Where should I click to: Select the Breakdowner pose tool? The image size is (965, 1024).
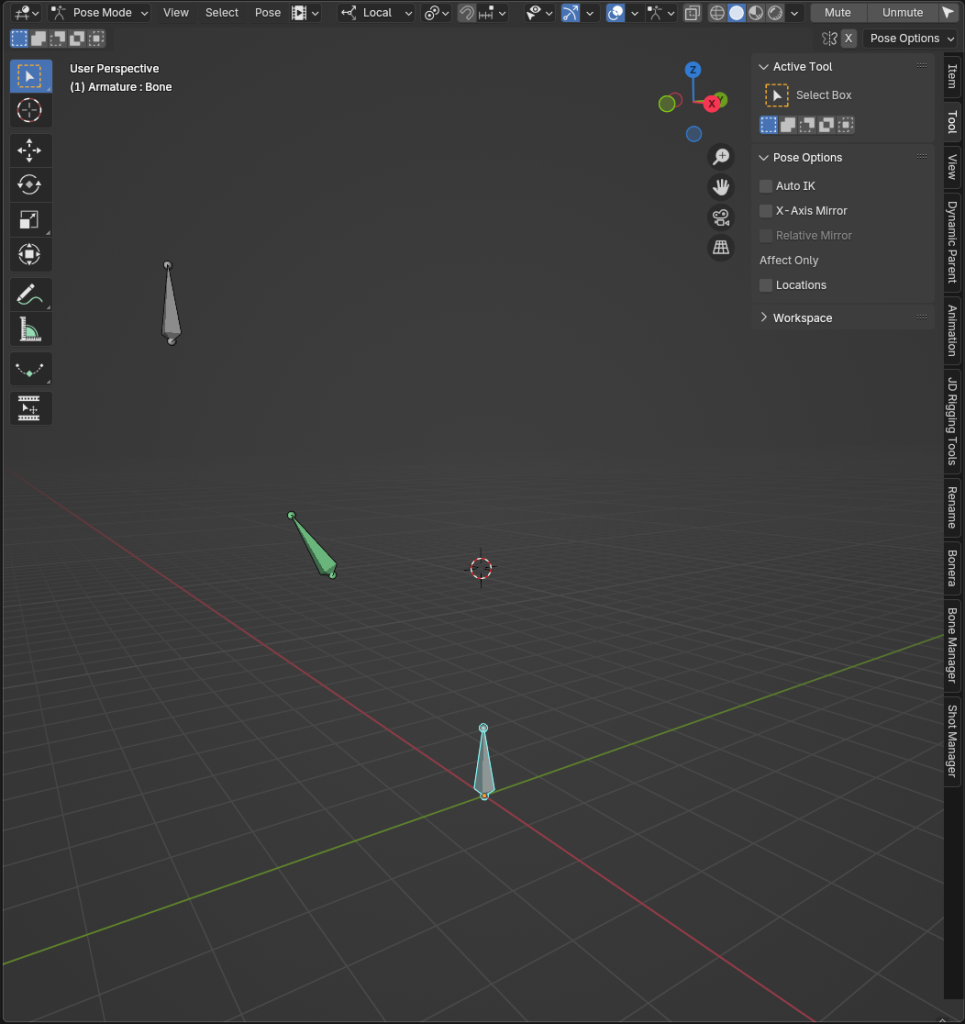30,370
